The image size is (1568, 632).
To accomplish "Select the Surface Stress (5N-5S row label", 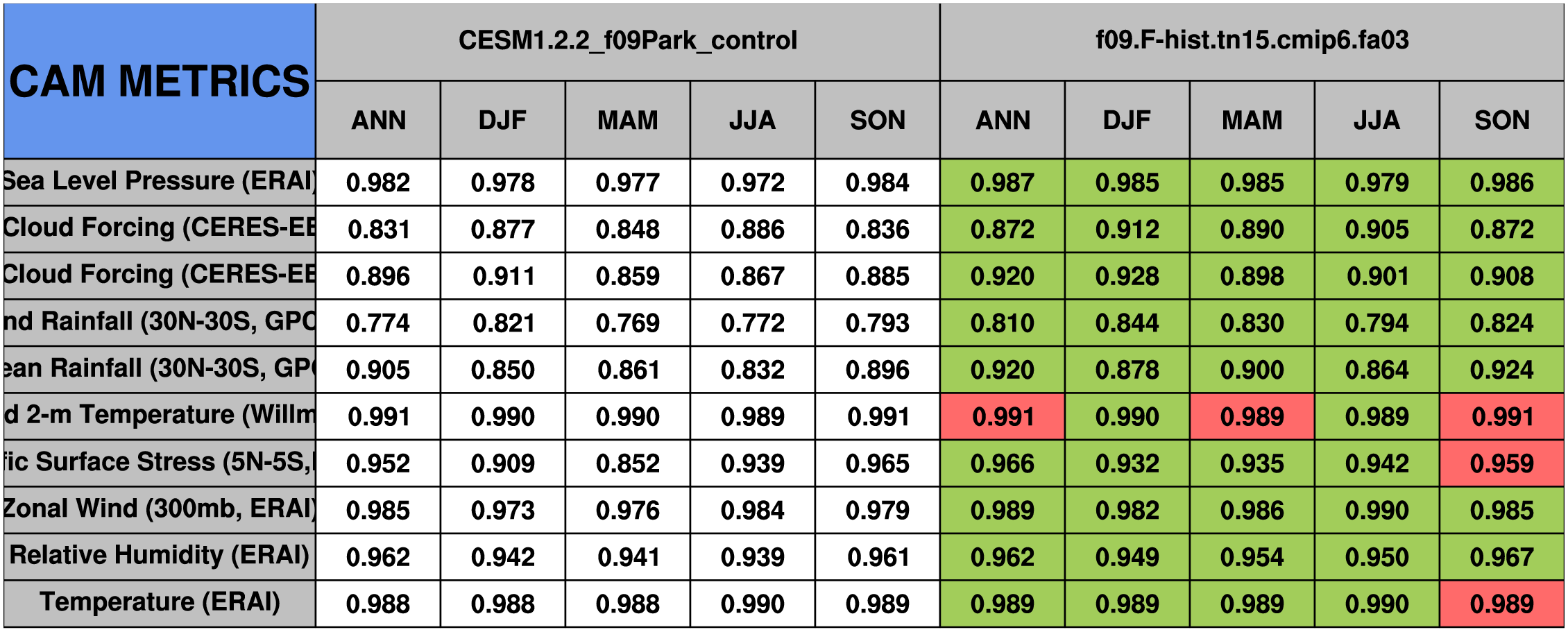I will (x=160, y=463).
